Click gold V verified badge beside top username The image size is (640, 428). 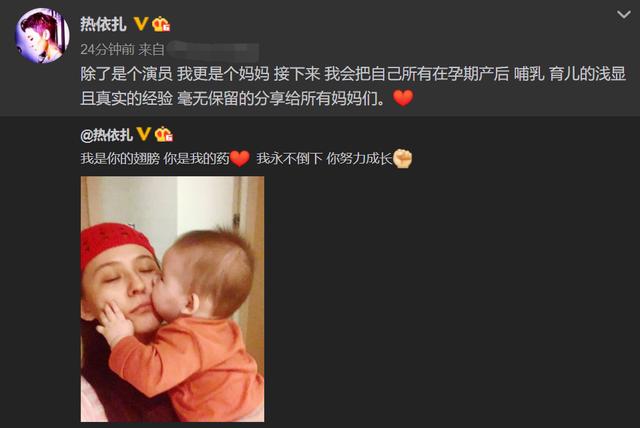141,24
